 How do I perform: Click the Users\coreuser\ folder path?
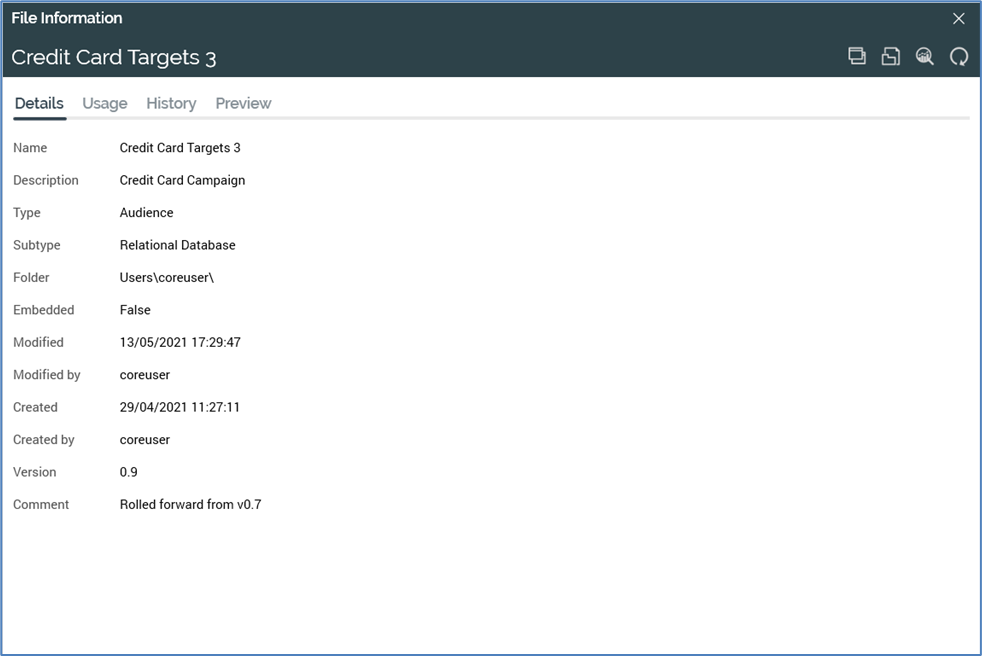click(x=167, y=277)
